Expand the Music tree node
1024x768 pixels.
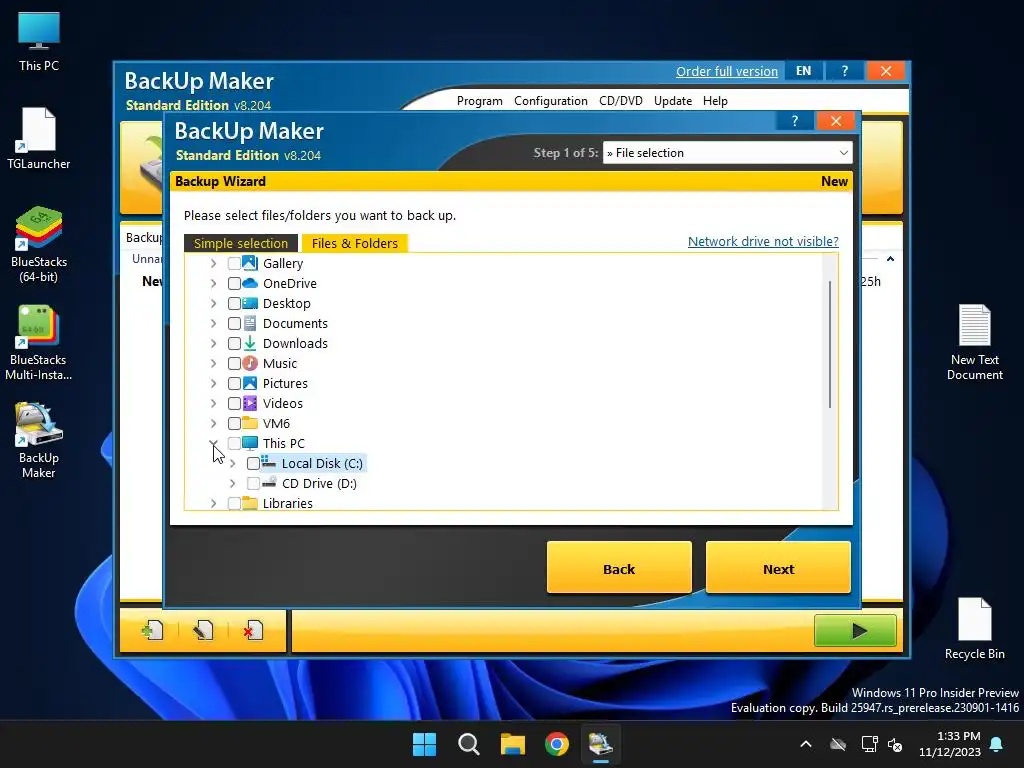point(214,363)
